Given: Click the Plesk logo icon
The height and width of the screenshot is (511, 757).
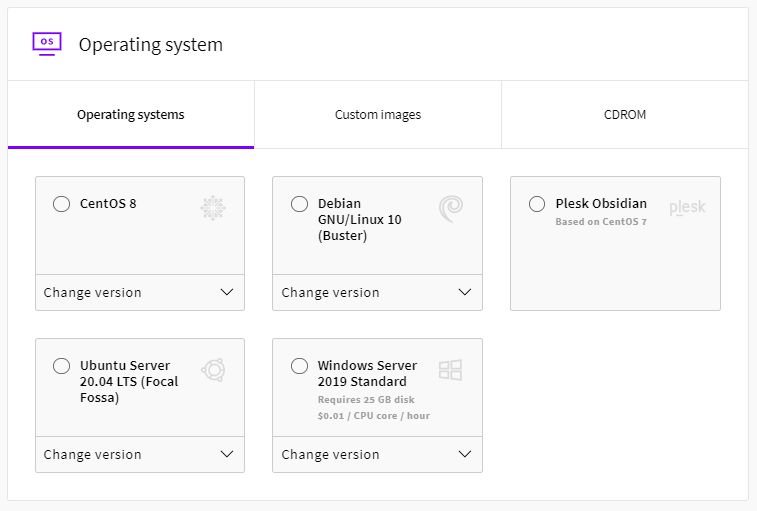Looking at the screenshot, I should pos(687,208).
